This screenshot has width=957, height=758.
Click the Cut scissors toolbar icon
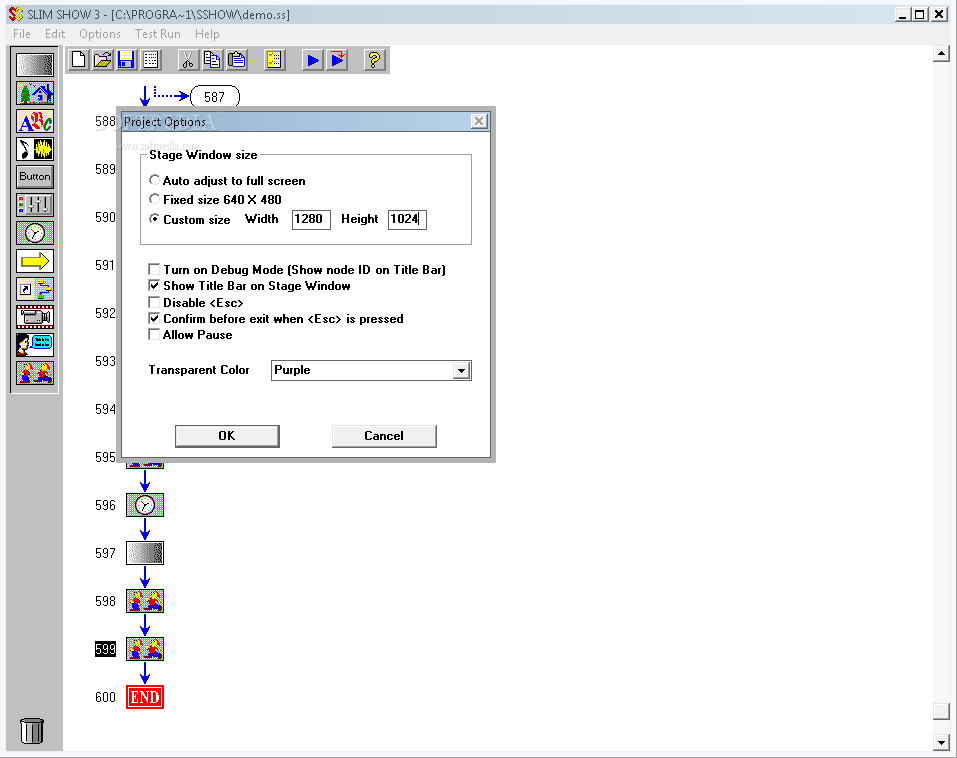coord(188,60)
